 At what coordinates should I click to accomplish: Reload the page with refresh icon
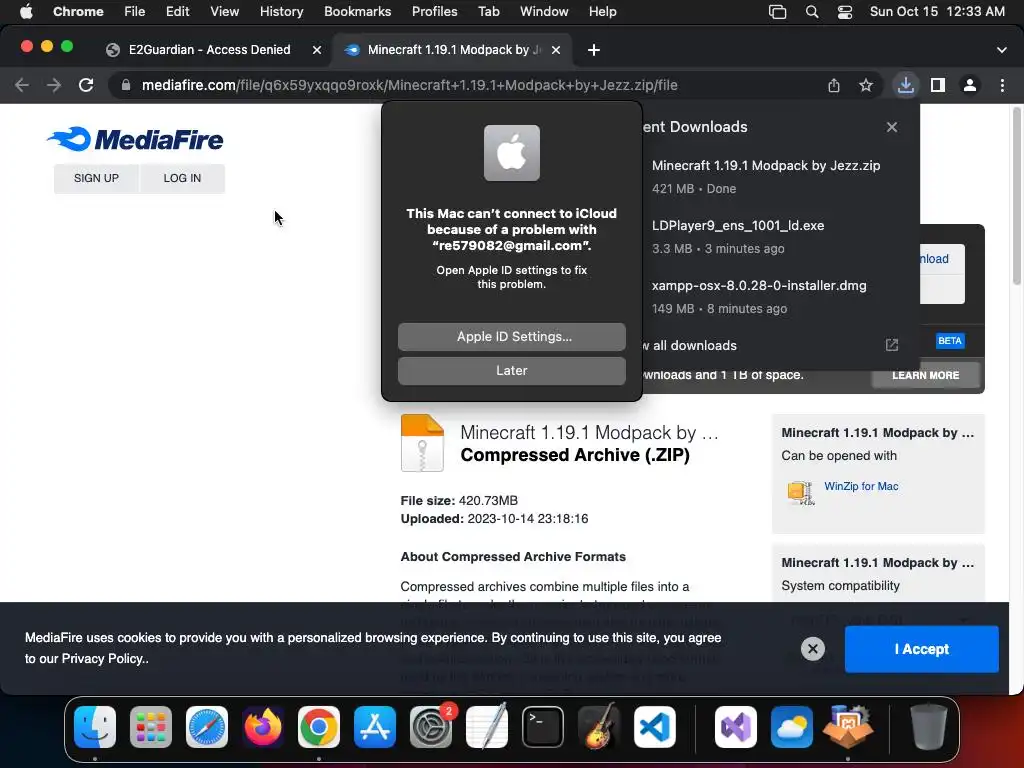pos(86,86)
